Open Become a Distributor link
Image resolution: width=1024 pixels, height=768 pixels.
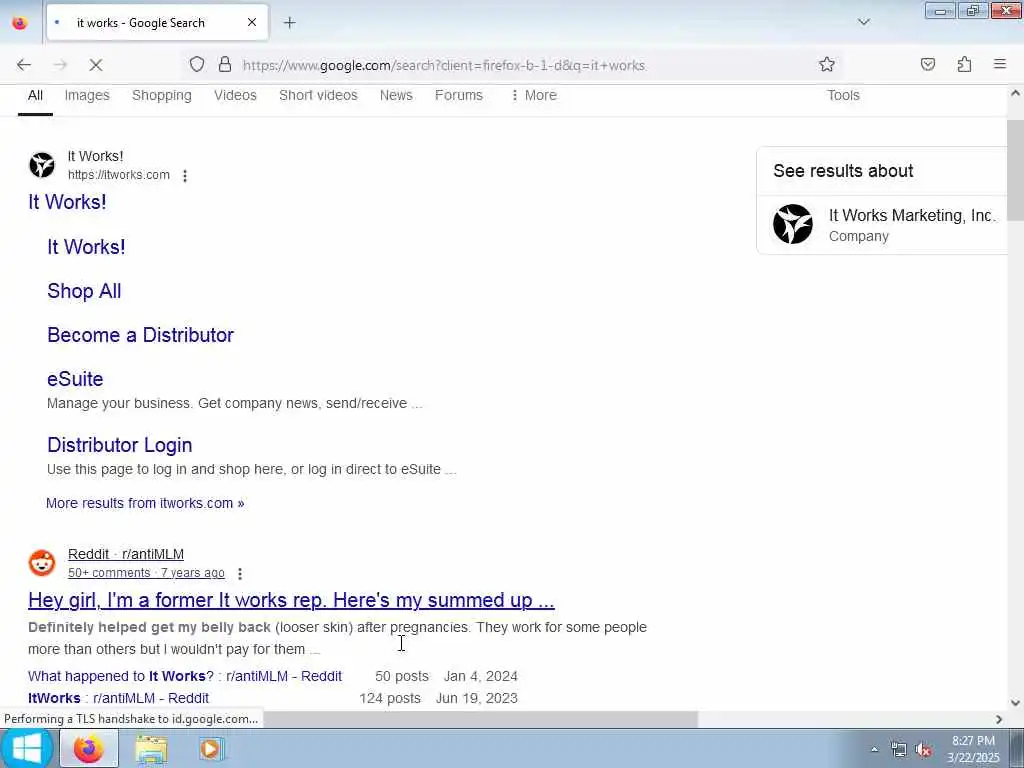point(140,335)
